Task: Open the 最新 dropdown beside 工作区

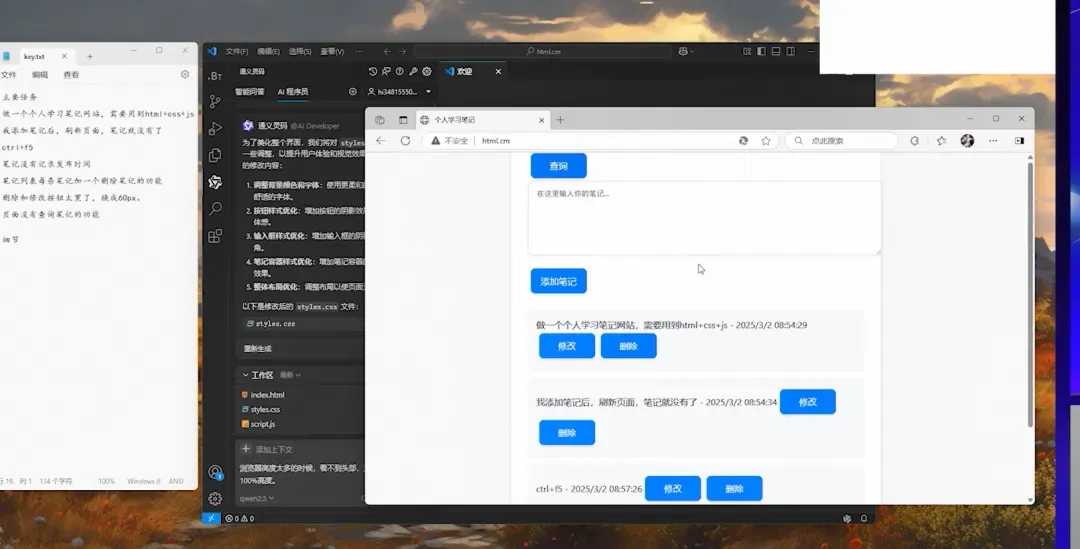Action: (x=290, y=375)
